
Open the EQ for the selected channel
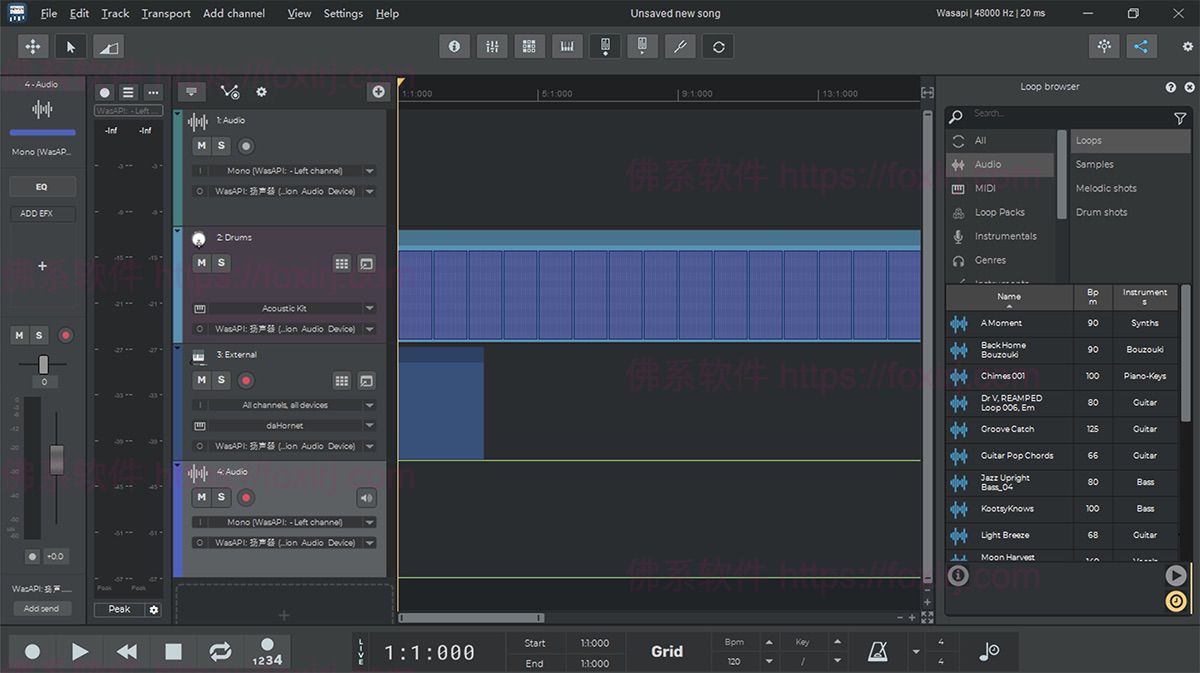click(x=42, y=186)
